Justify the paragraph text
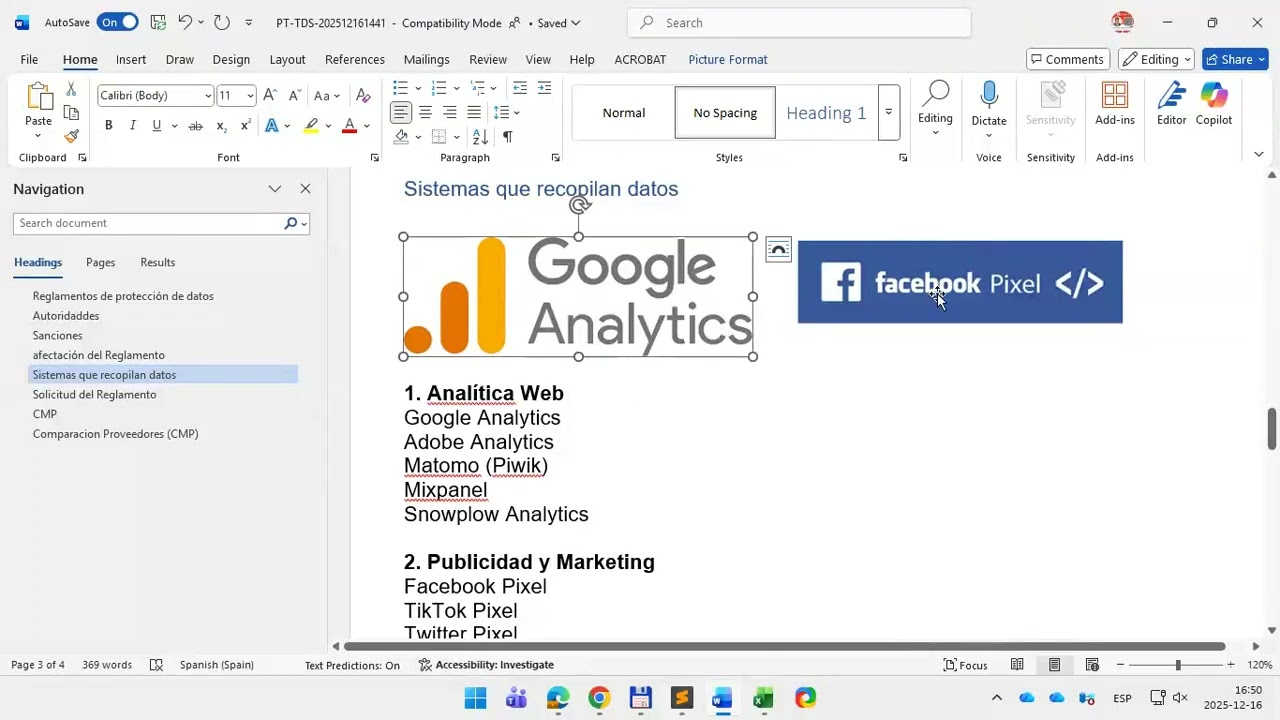 [x=474, y=112]
